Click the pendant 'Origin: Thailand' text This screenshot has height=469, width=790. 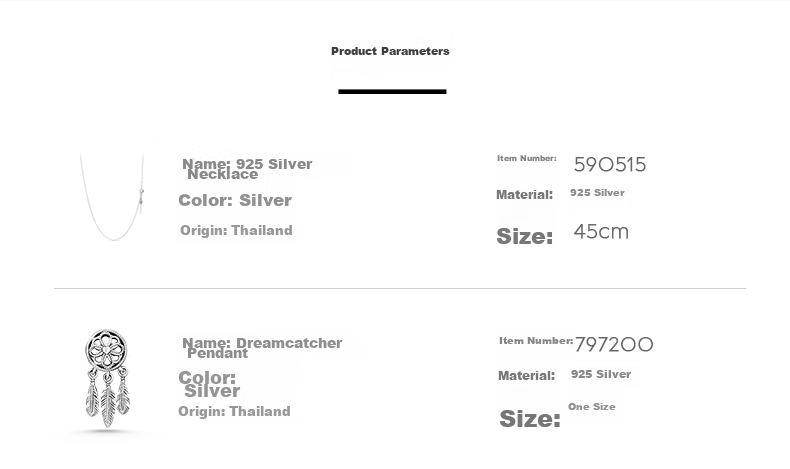tap(234, 412)
